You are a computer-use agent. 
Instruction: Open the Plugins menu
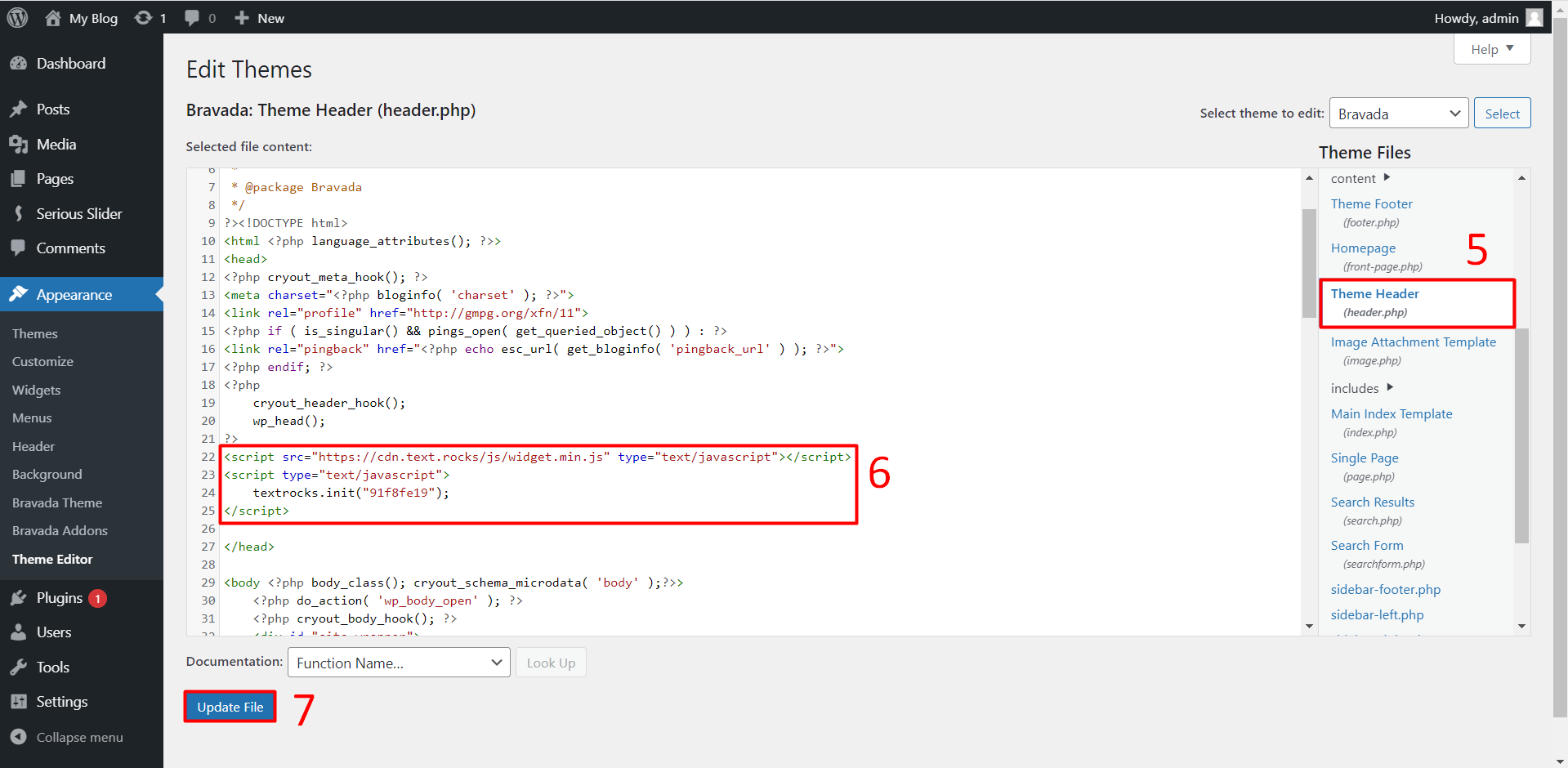point(60,598)
